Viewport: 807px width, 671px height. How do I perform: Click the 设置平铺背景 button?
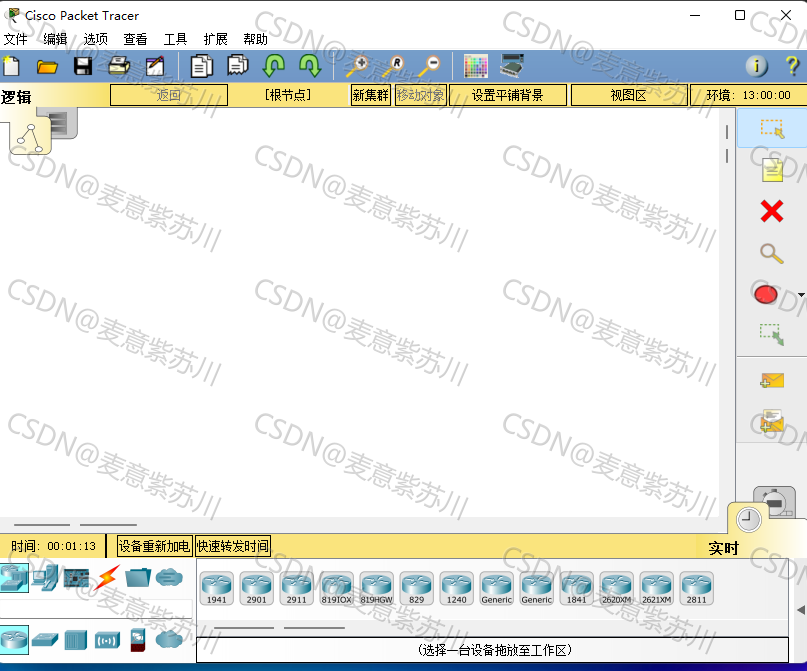[x=507, y=95]
